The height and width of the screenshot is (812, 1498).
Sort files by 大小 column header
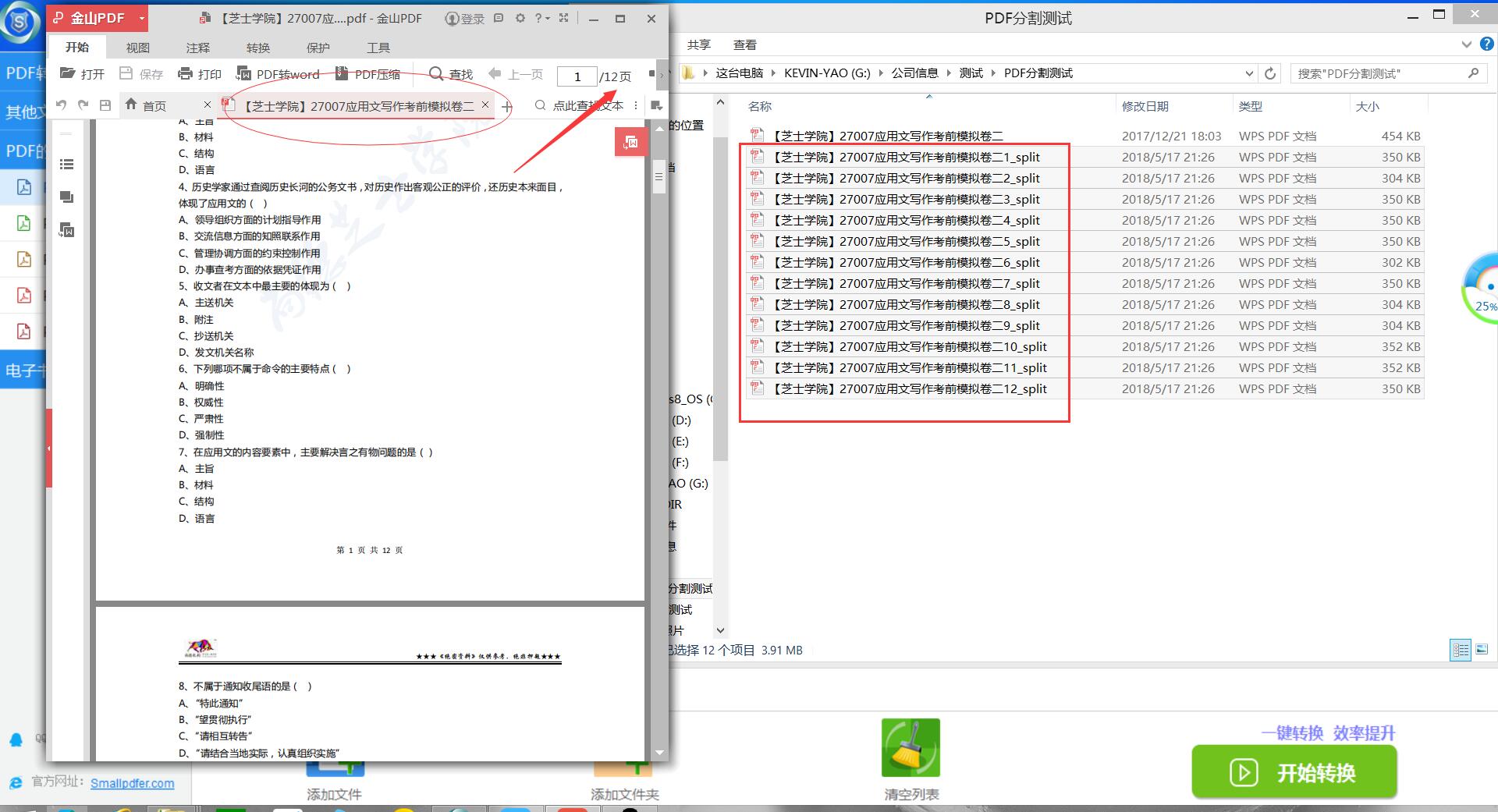(x=1367, y=106)
